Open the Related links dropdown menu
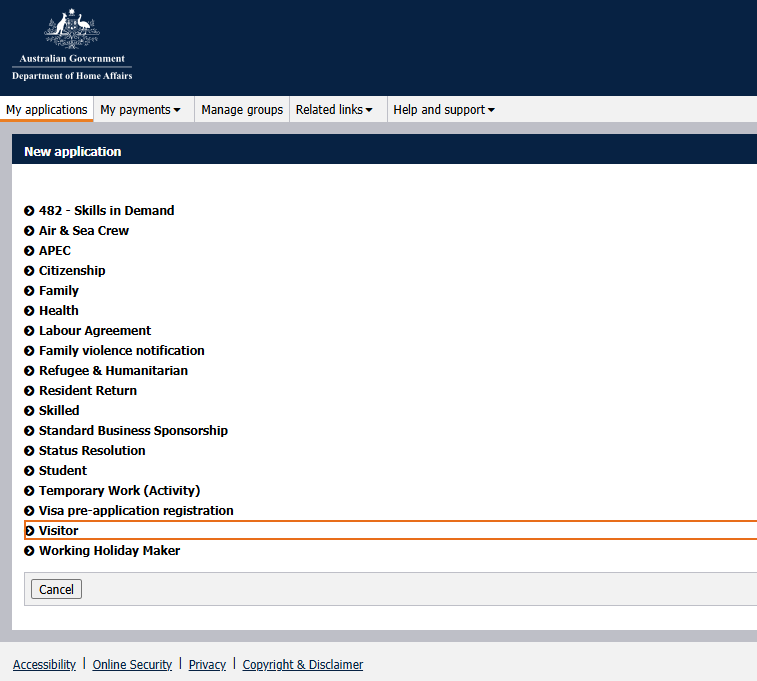 pos(334,110)
